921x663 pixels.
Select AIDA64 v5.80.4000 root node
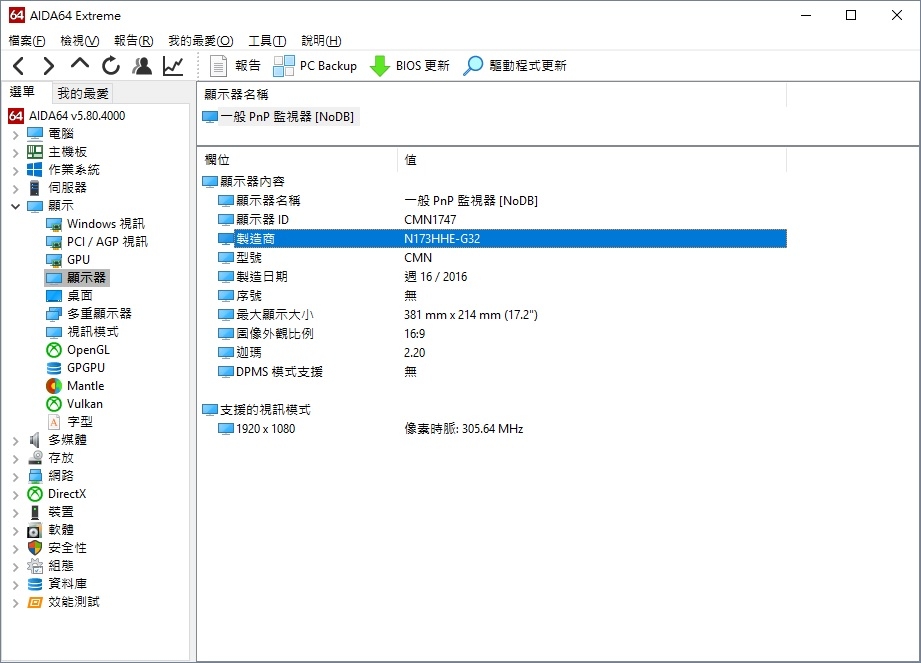click(x=66, y=116)
